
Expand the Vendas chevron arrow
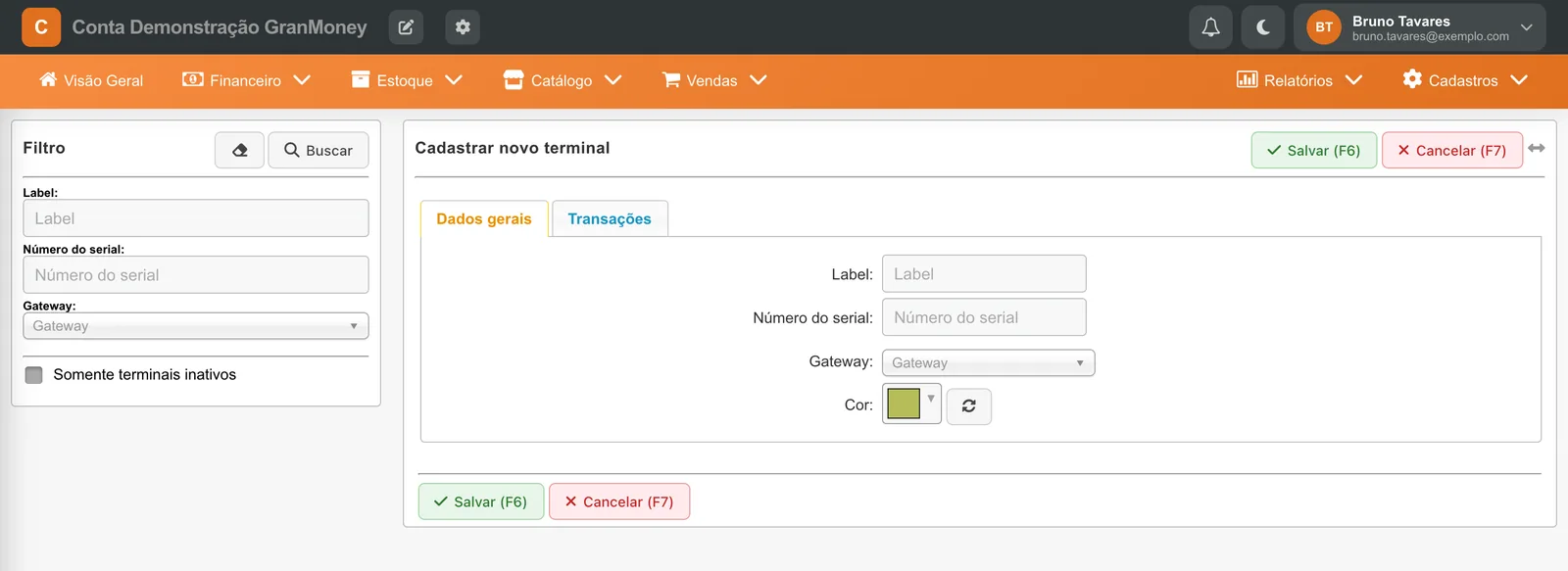759,80
